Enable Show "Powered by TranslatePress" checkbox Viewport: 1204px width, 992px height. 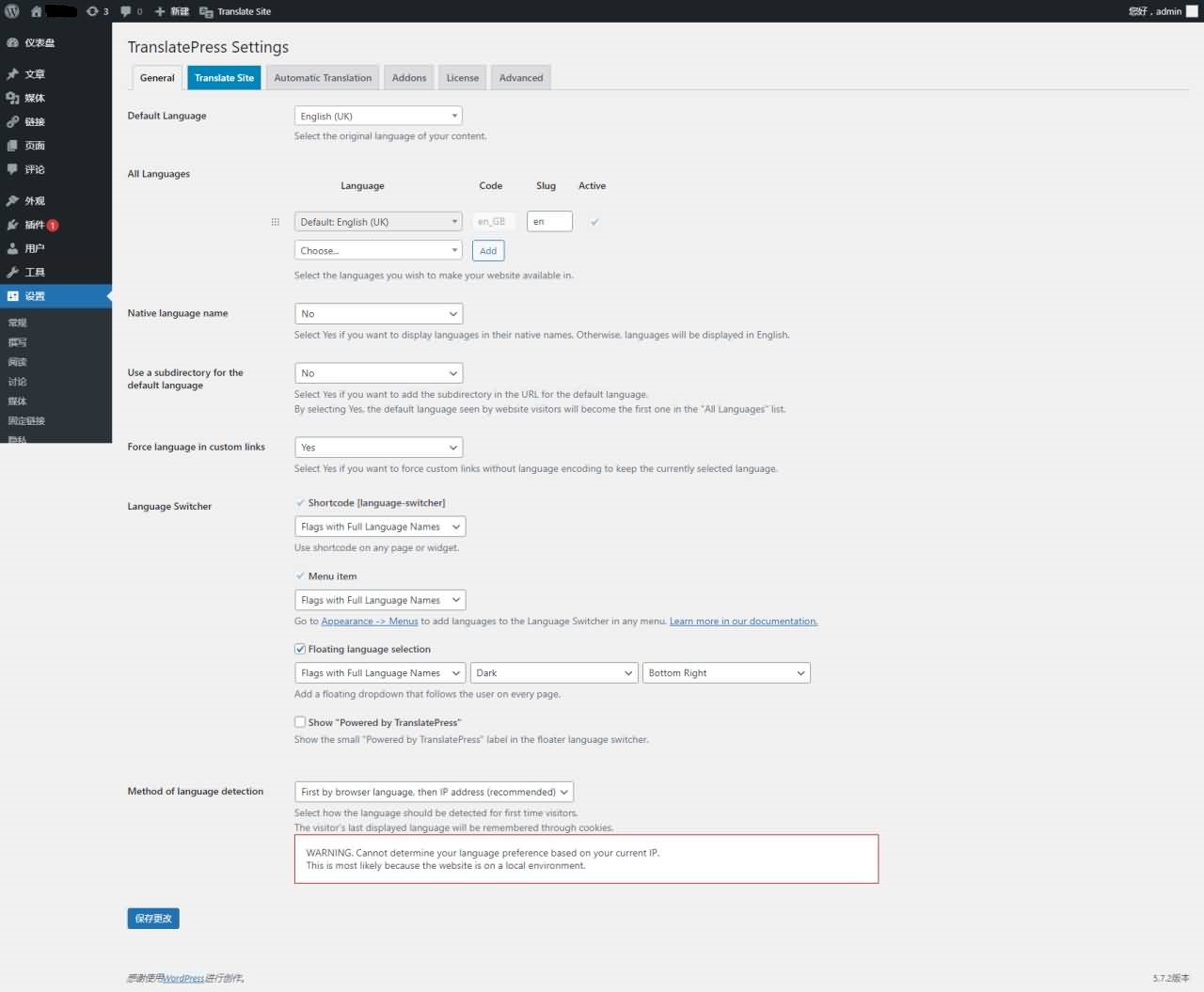(300, 722)
